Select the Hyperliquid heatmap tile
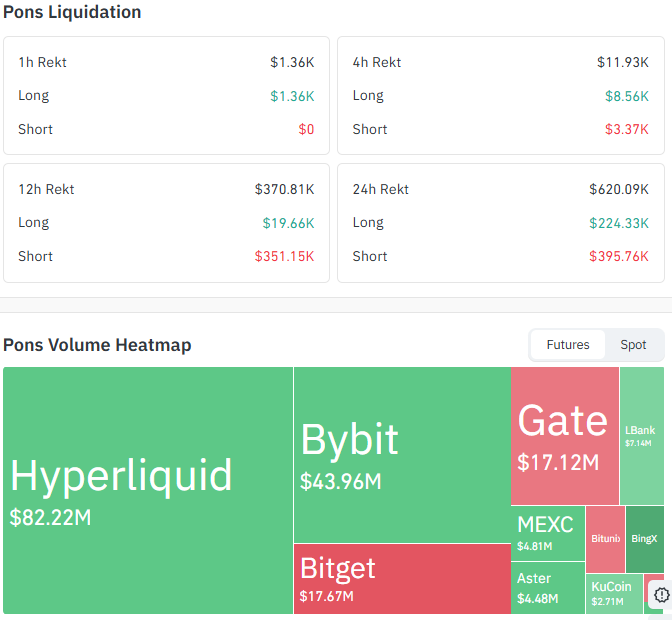 [x=148, y=490]
